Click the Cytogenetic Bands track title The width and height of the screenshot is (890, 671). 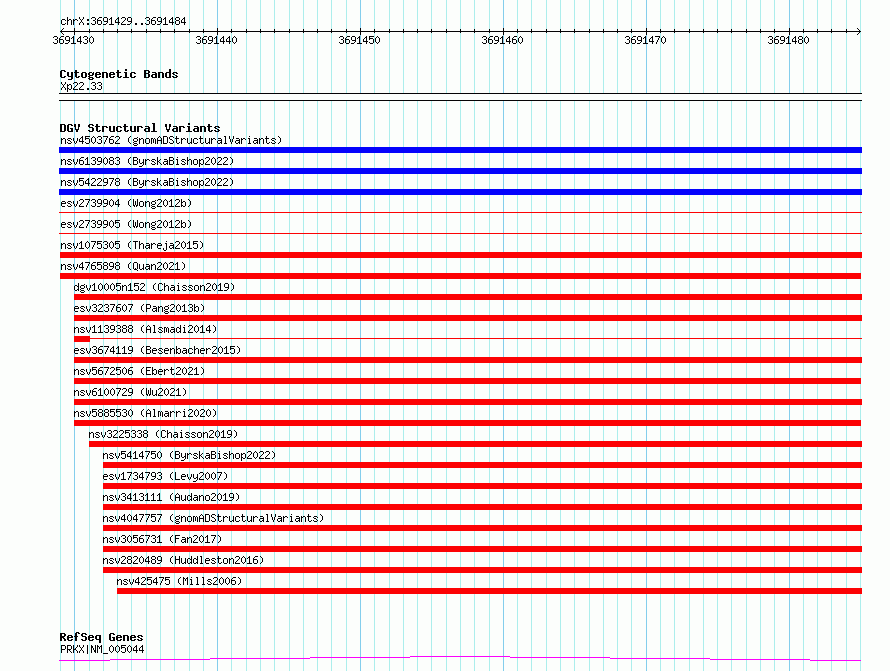click(x=119, y=74)
